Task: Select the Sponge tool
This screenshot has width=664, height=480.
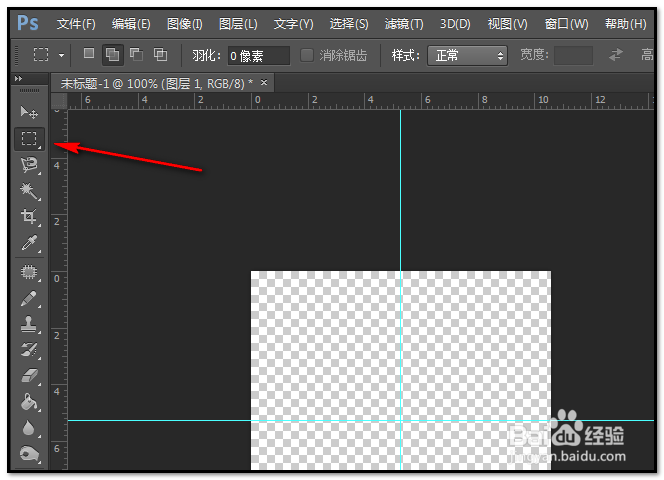Action: click(x=29, y=454)
